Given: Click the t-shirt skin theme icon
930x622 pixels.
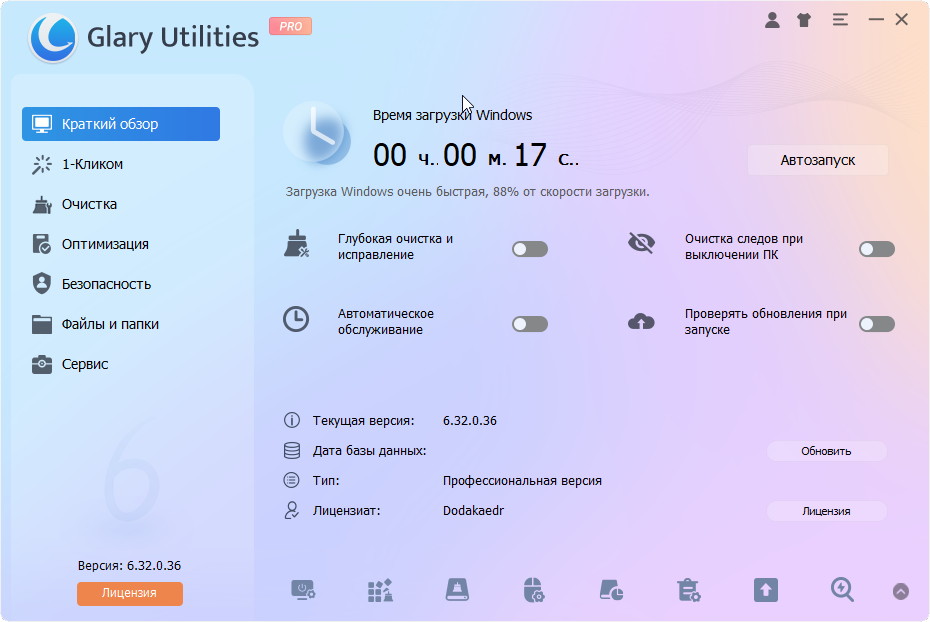Looking at the screenshot, I should [804, 19].
